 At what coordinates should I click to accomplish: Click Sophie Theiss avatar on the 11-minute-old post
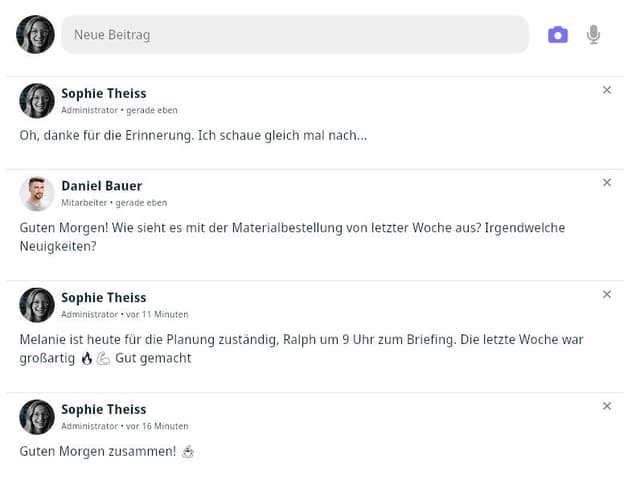pyautogui.click(x=37, y=305)
